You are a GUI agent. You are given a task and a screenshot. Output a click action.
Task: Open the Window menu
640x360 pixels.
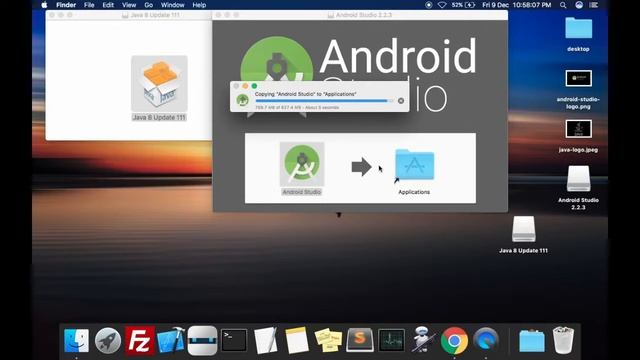(172, 5)
